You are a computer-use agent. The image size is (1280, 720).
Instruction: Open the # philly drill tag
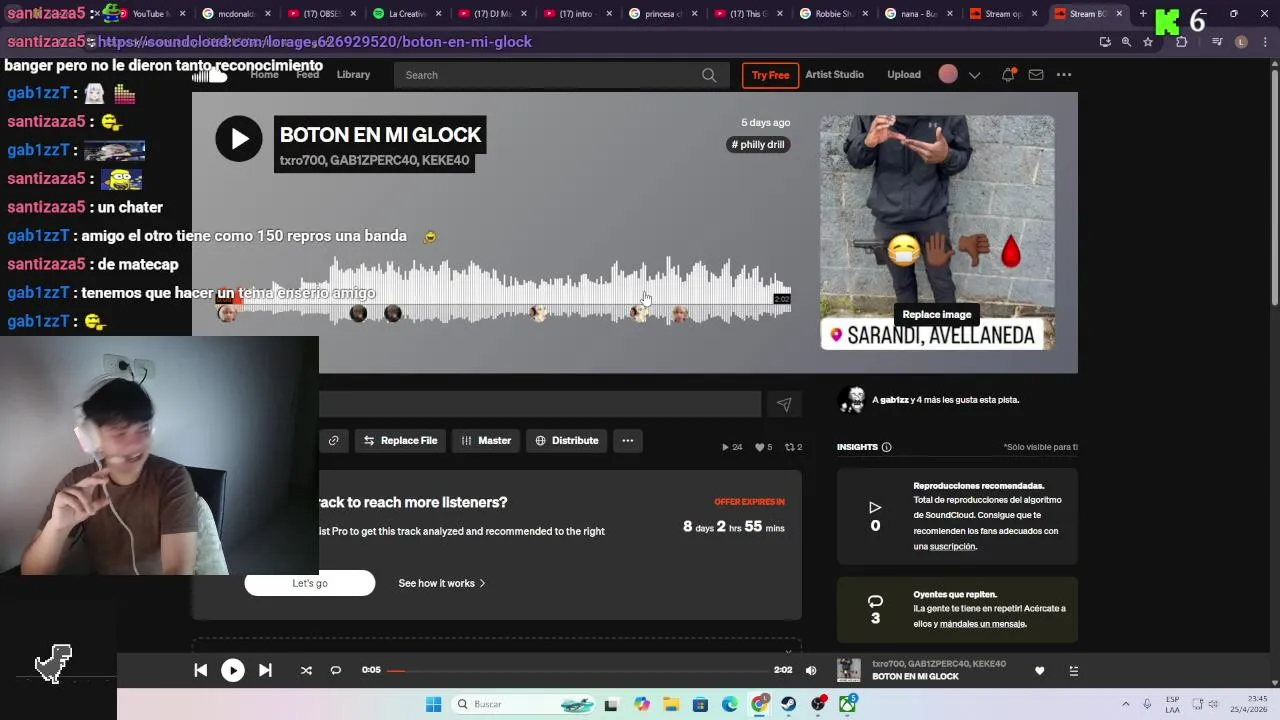point(758,145)
